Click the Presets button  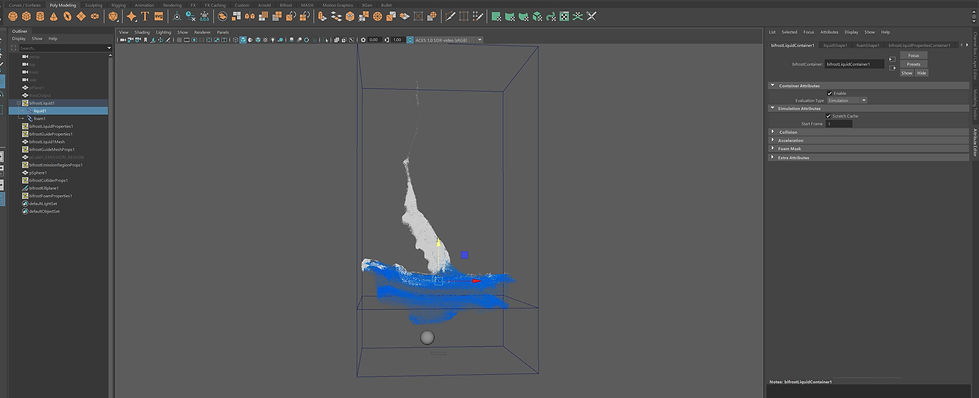913,64
